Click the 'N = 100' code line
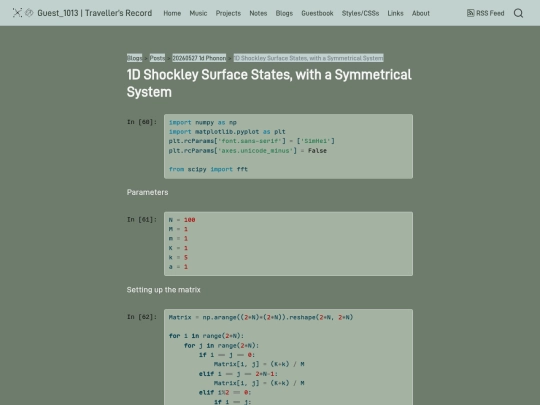This screenshot has height=405, width=540. [182, 220]
